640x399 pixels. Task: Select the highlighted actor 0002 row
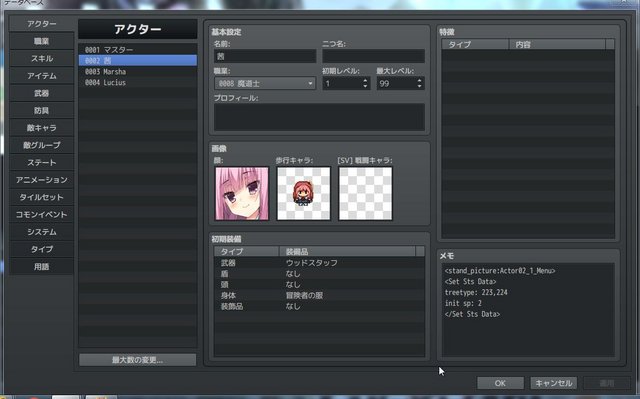click(x=138, y=61)
